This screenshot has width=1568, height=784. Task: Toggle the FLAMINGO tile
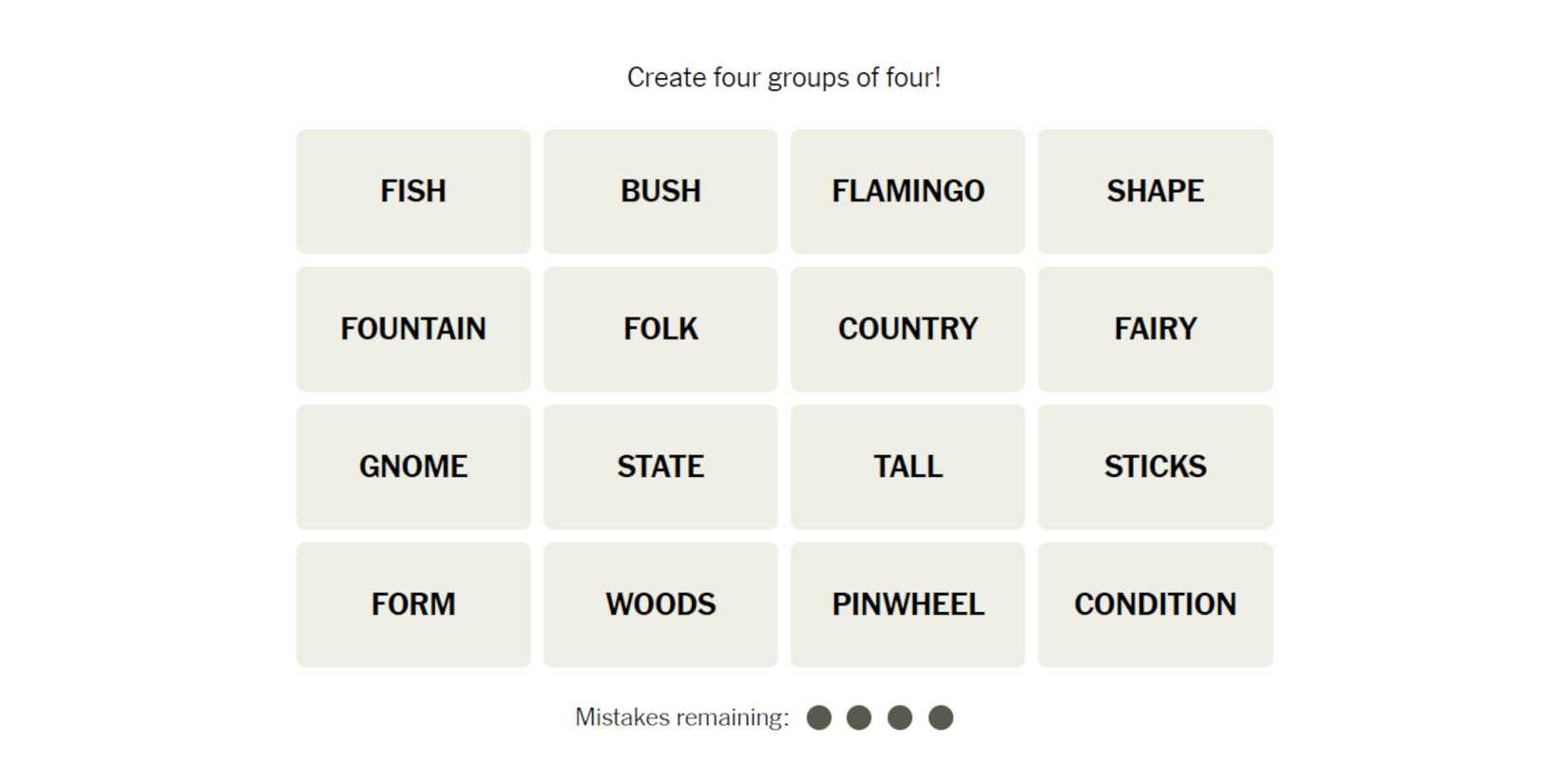[908, 191]
